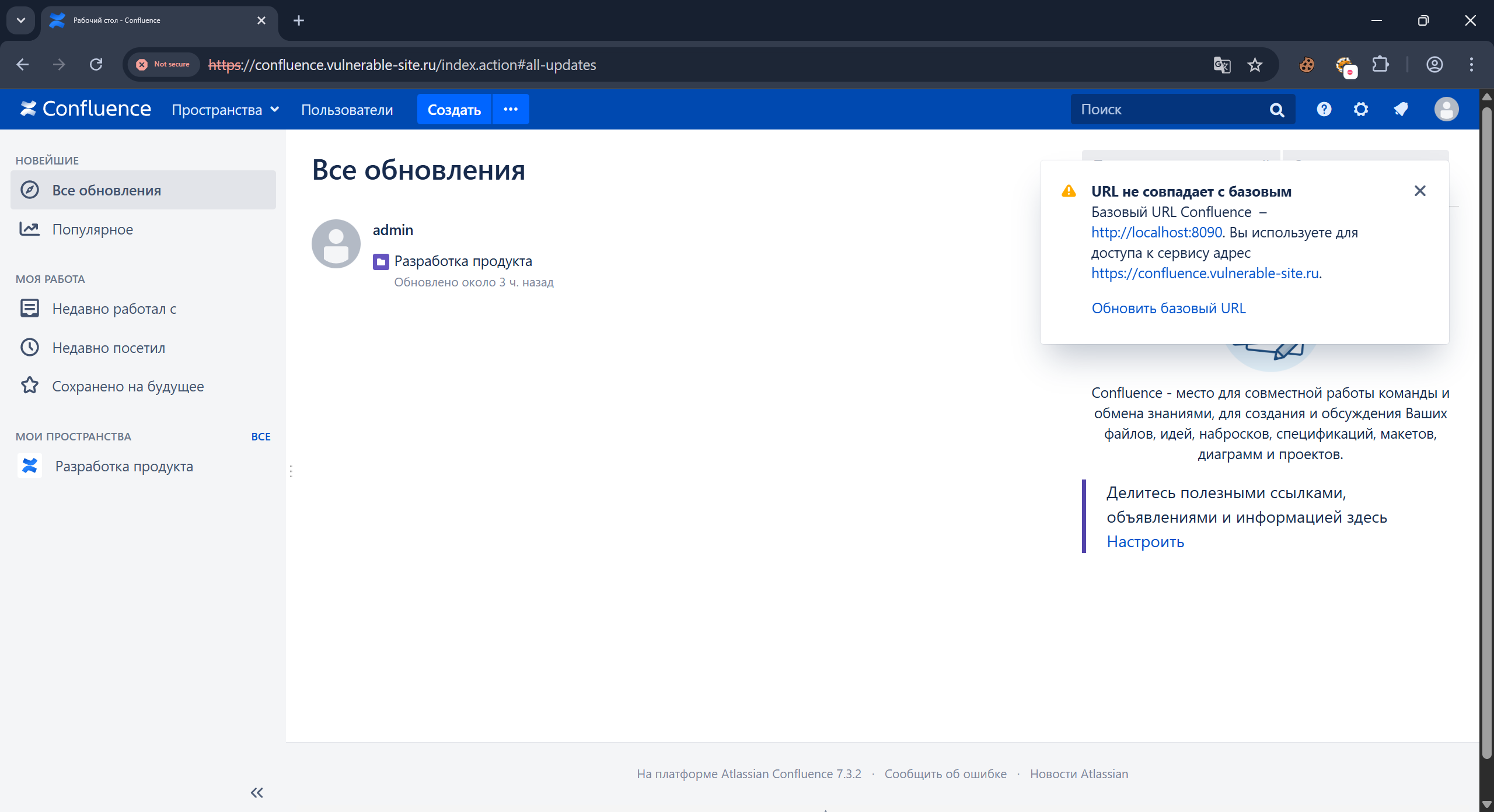Open the user profile avatar menu
The image size is (1494, 812).
pyautogui.click(x=1446, y=109)
